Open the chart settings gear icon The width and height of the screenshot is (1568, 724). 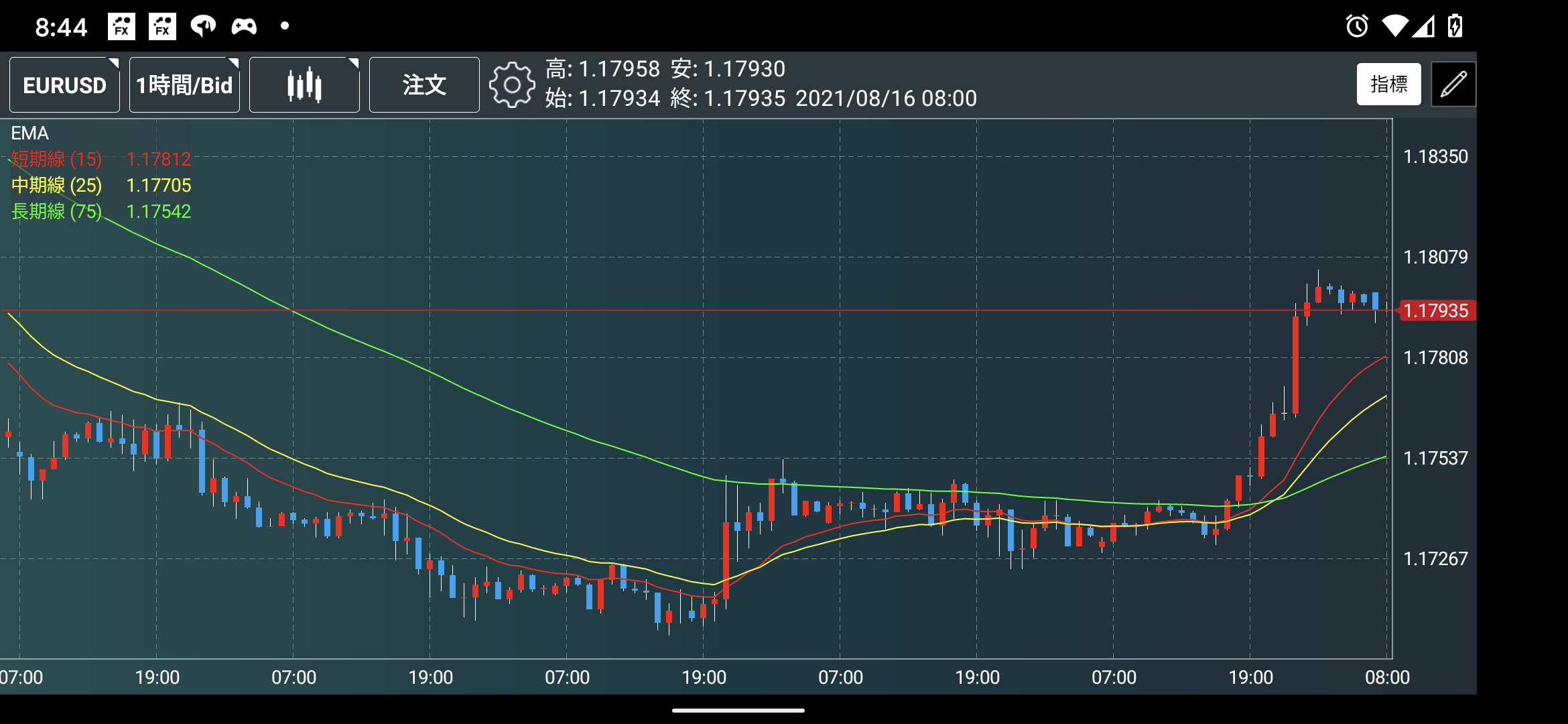[x=512, y=84]
